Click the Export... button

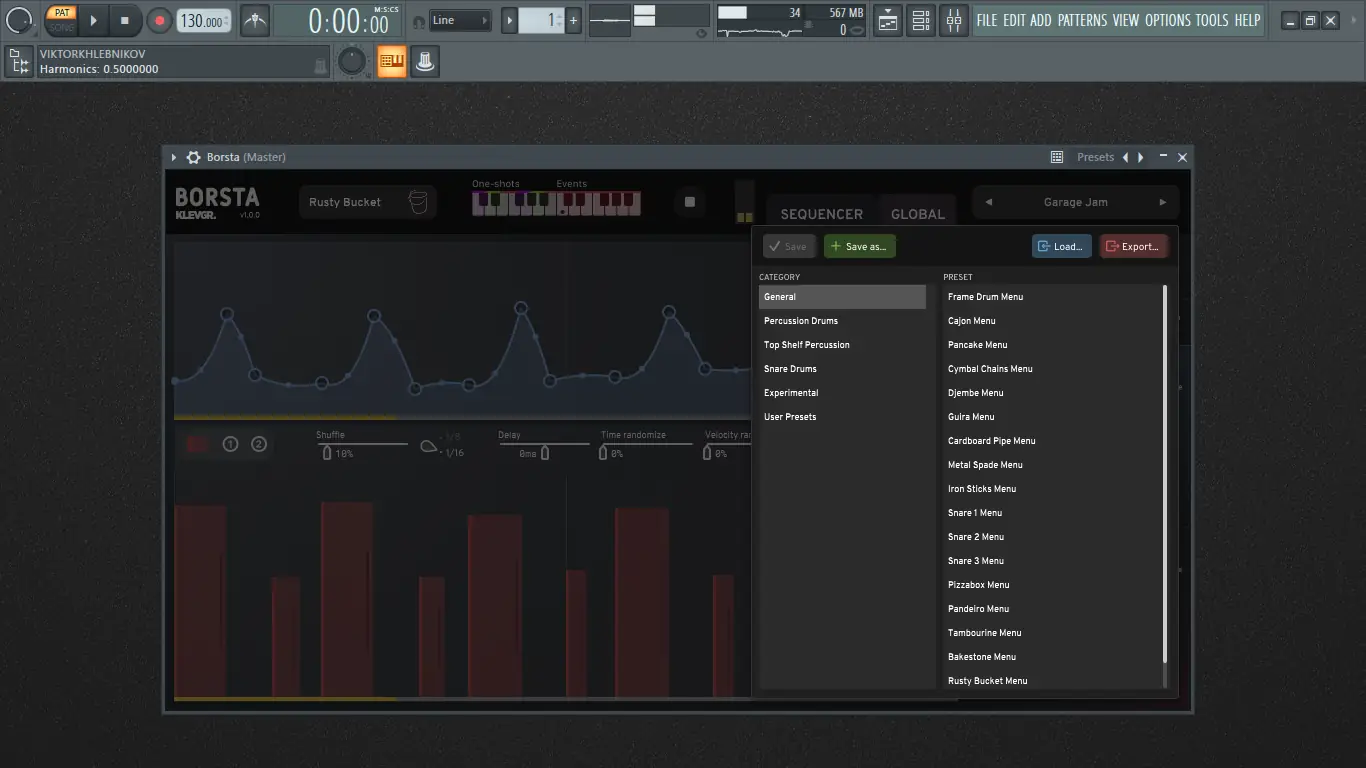(1133, 246)
